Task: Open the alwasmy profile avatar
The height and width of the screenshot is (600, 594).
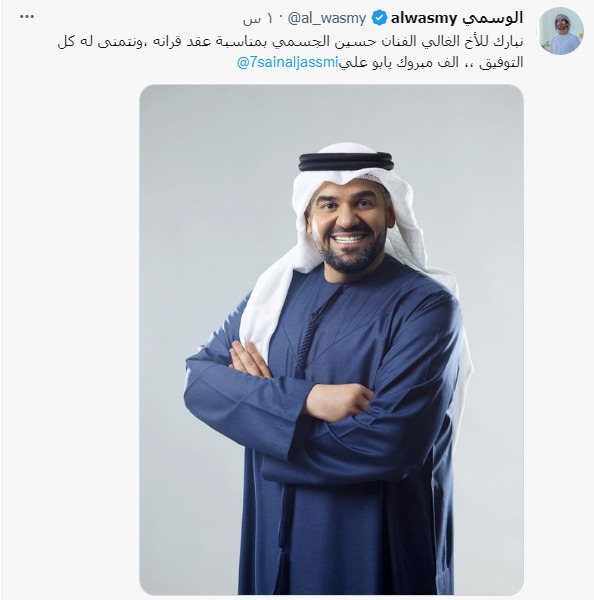Action: [x=561, y=31]
